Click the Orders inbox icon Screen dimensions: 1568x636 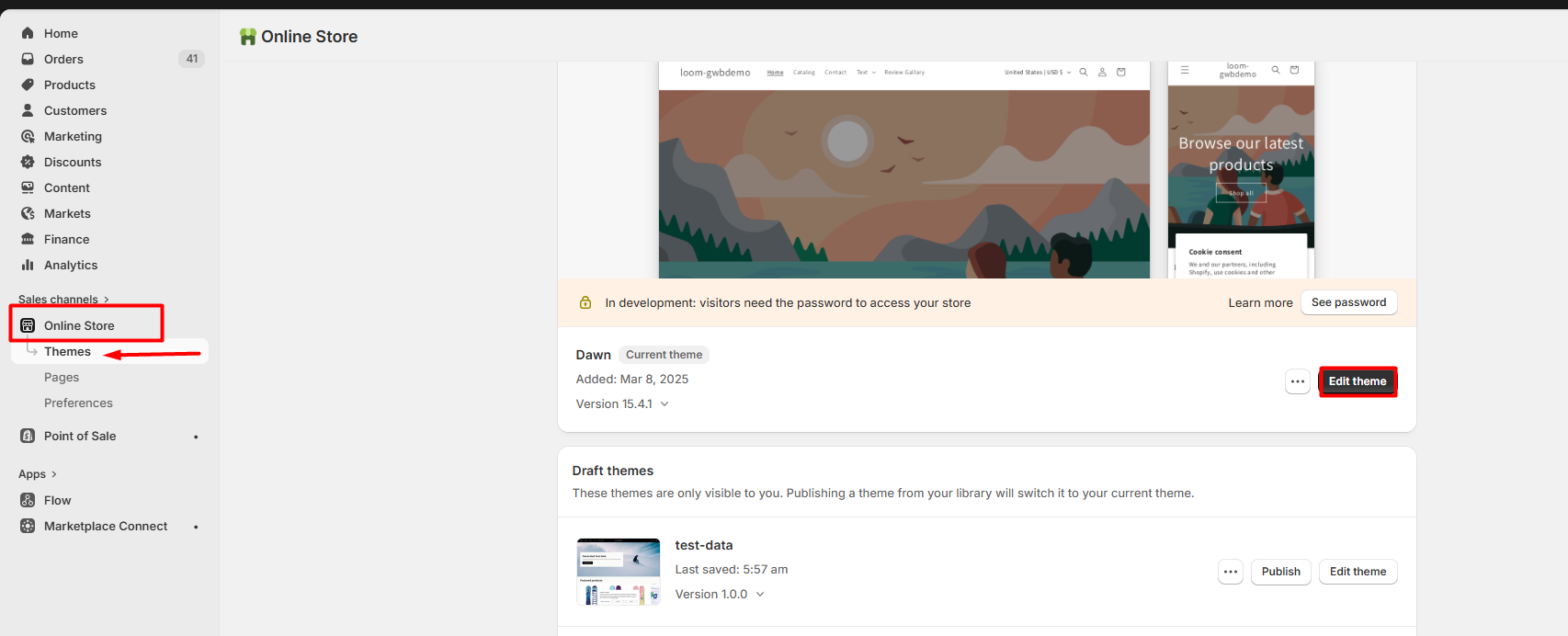coord(28,59)
